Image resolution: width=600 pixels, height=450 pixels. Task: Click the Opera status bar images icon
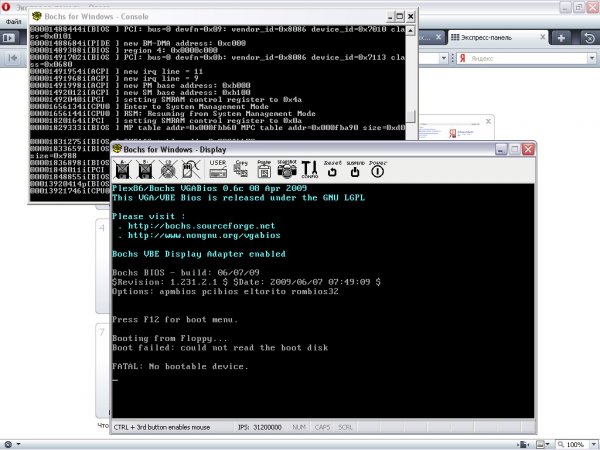tap(540, 444)
